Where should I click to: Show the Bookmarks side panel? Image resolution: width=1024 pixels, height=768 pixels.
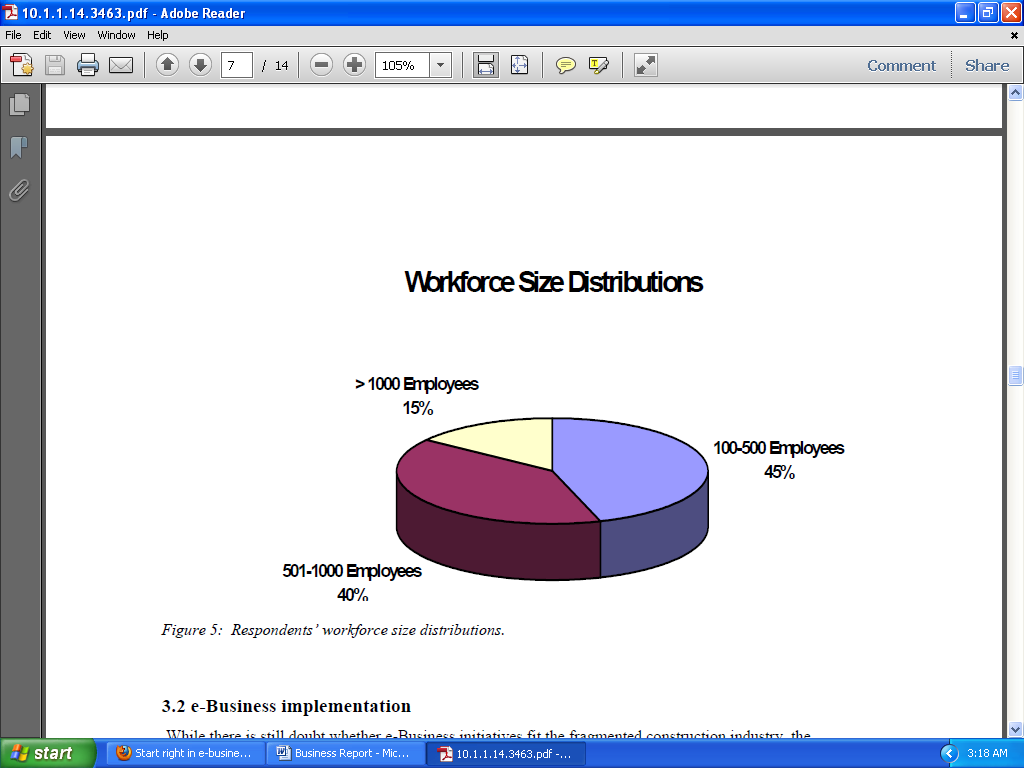(x=19, y=148)
